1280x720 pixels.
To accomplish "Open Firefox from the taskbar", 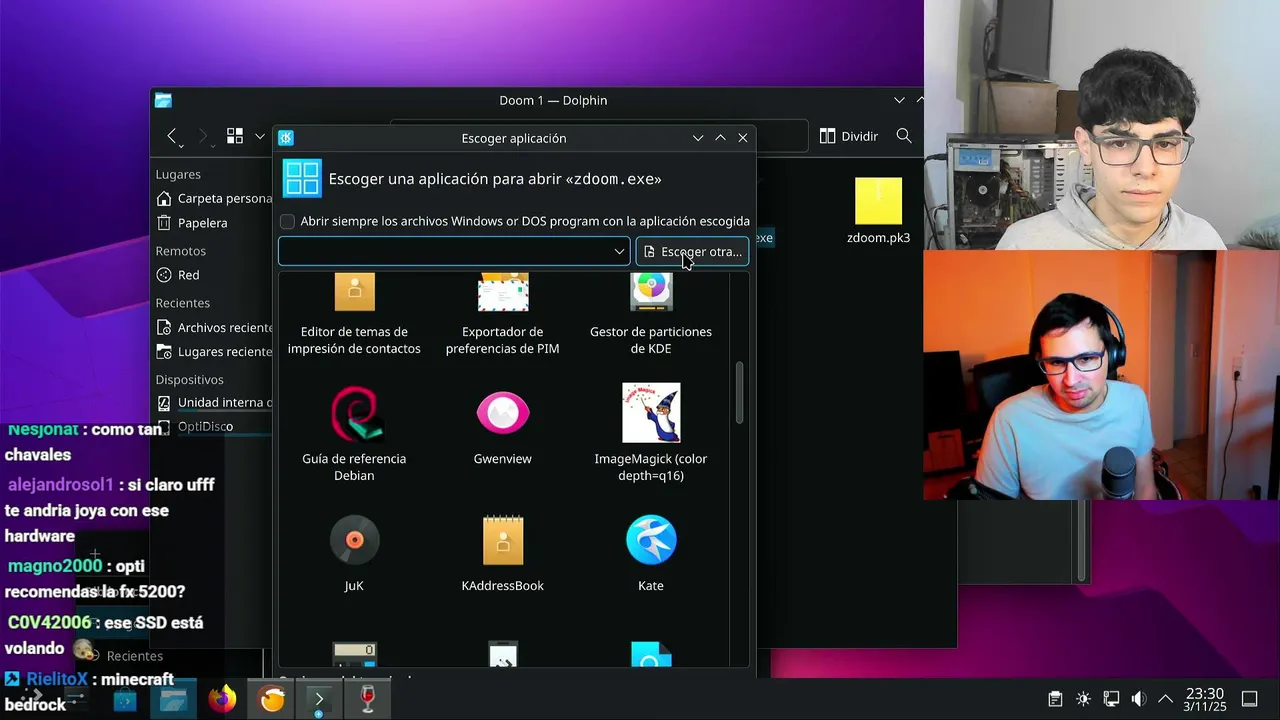I will coord(222,698).
